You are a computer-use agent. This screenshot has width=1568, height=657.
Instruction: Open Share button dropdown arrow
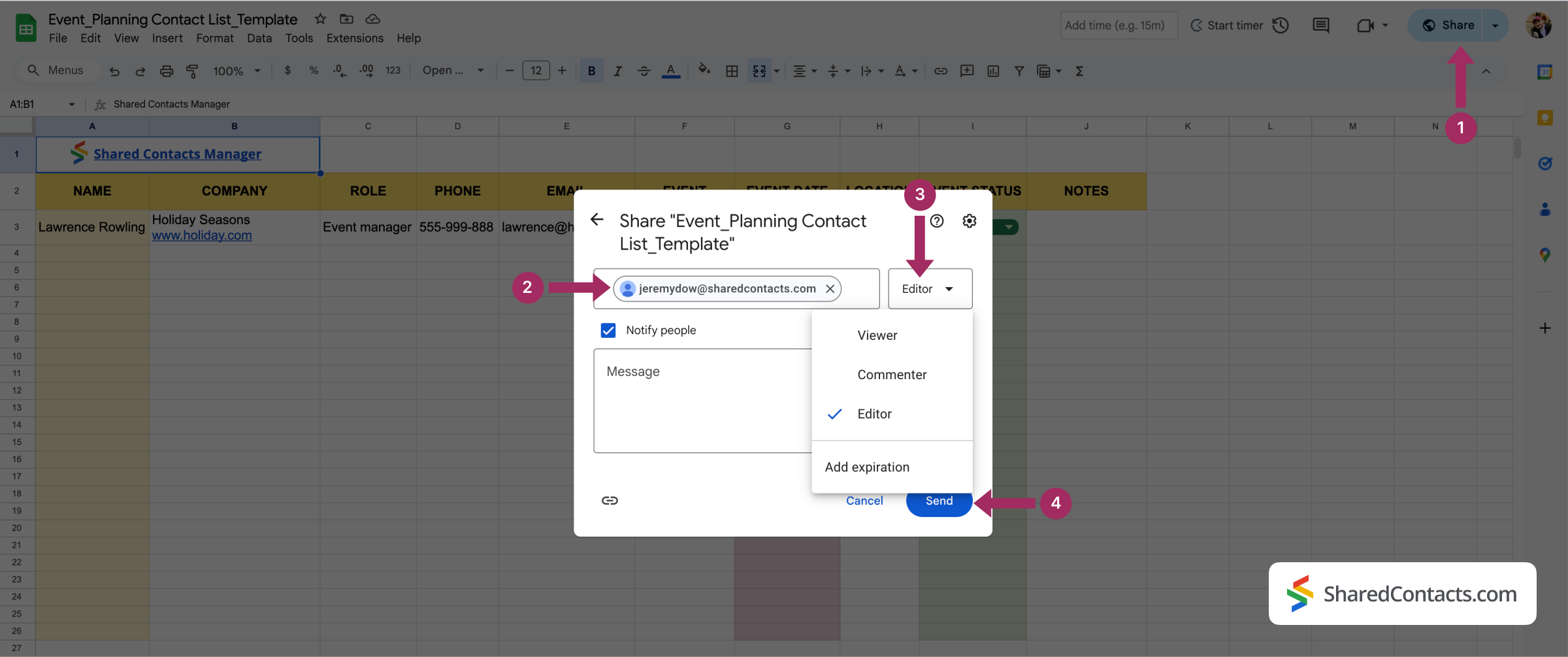[x=1495, y=25]
